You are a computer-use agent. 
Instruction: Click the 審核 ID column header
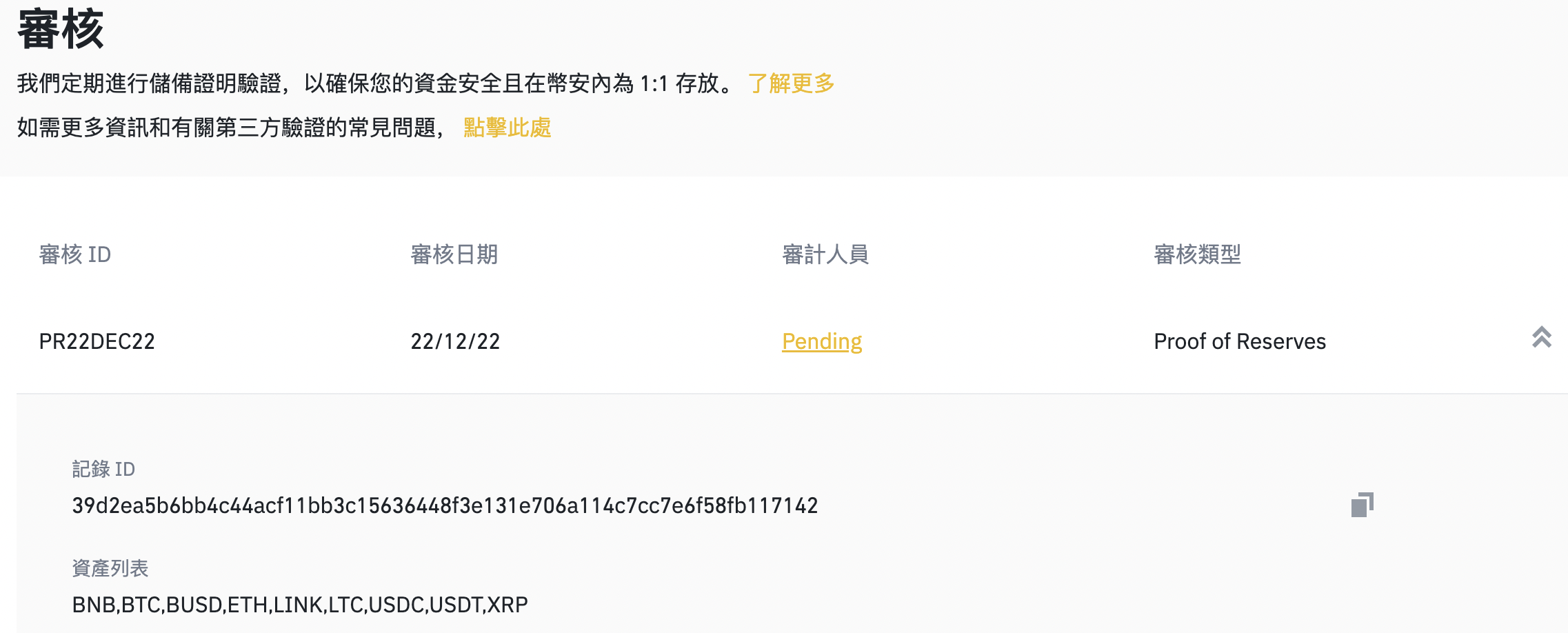(x=73, y=254)
